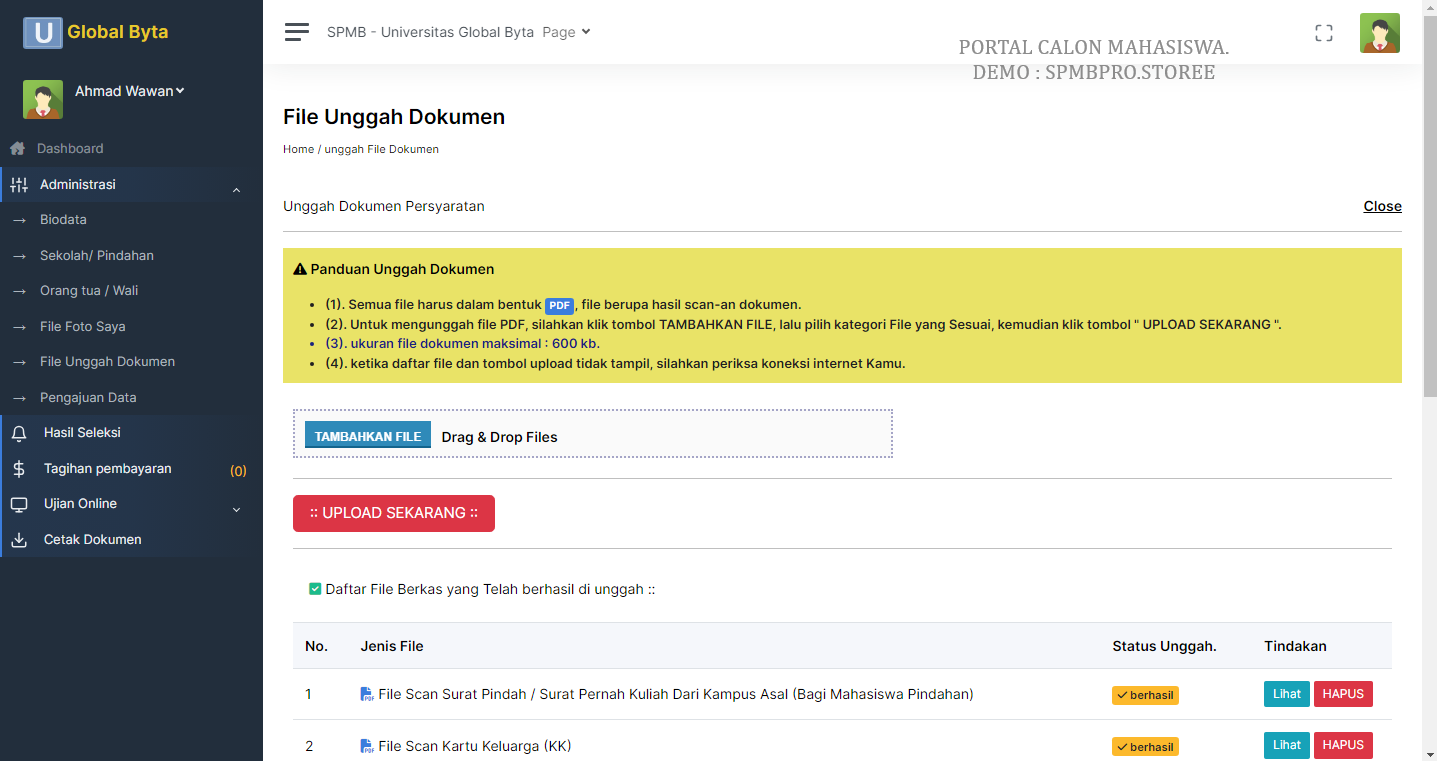Screen dimensions: 1437x761
Task: Click Lihat for Kartu Keluarga file
Action: tap(1287, 745)
